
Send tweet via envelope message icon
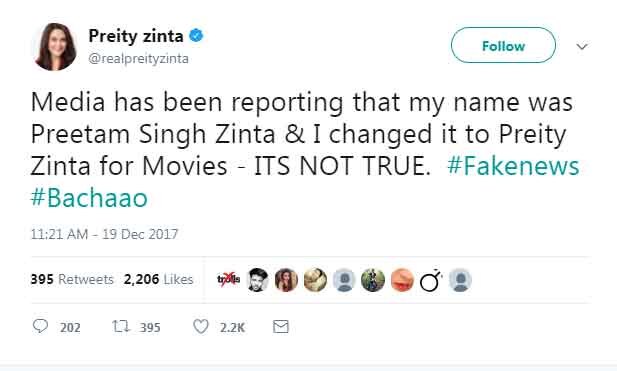click(281, 327)
